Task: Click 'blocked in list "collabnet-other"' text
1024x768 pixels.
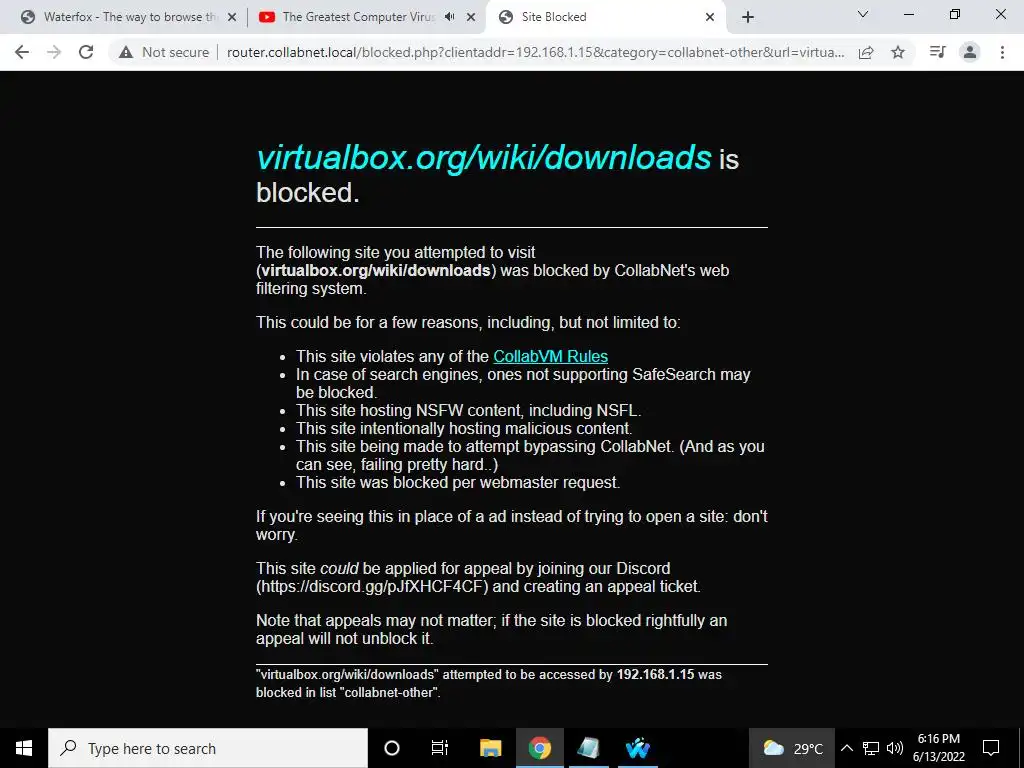Action: (347, 692)
